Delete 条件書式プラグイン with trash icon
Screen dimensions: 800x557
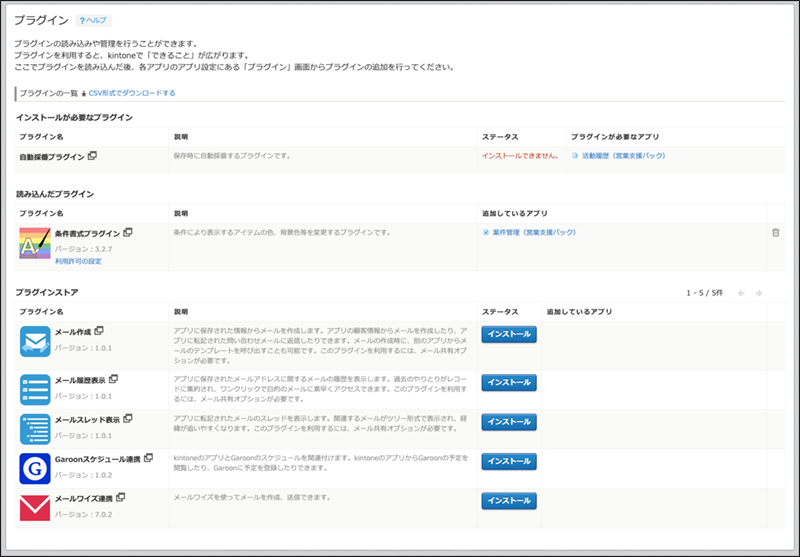tap(776, 233)
